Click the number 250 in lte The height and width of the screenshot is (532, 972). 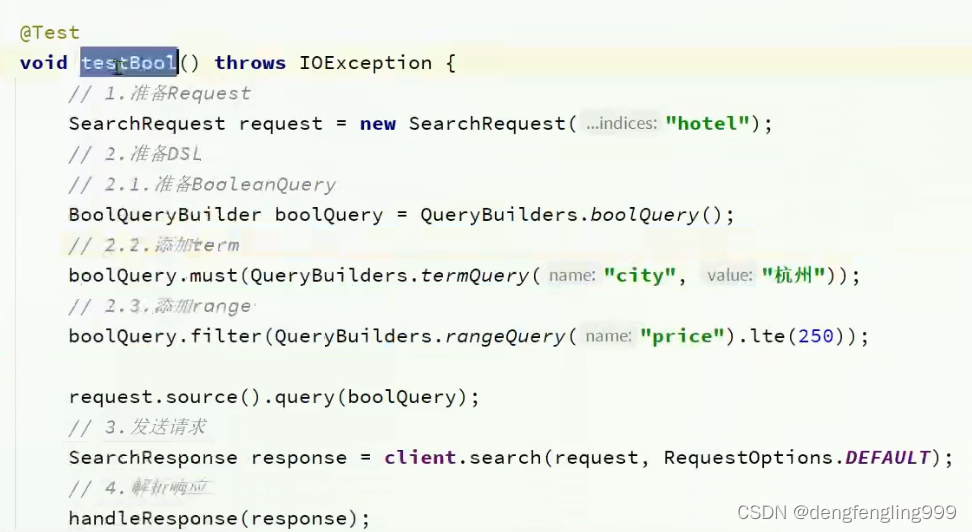point(816,337)
